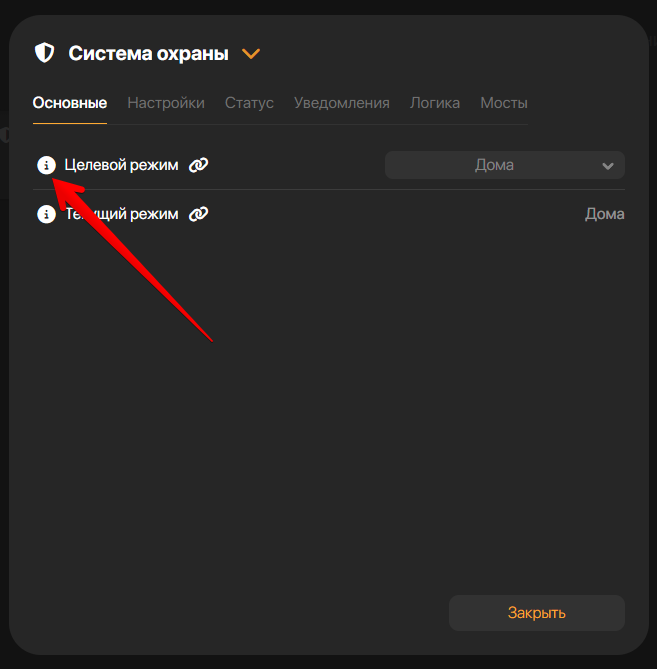Open the Статус tab
The image size is (657, 669).
coord(249,103)
